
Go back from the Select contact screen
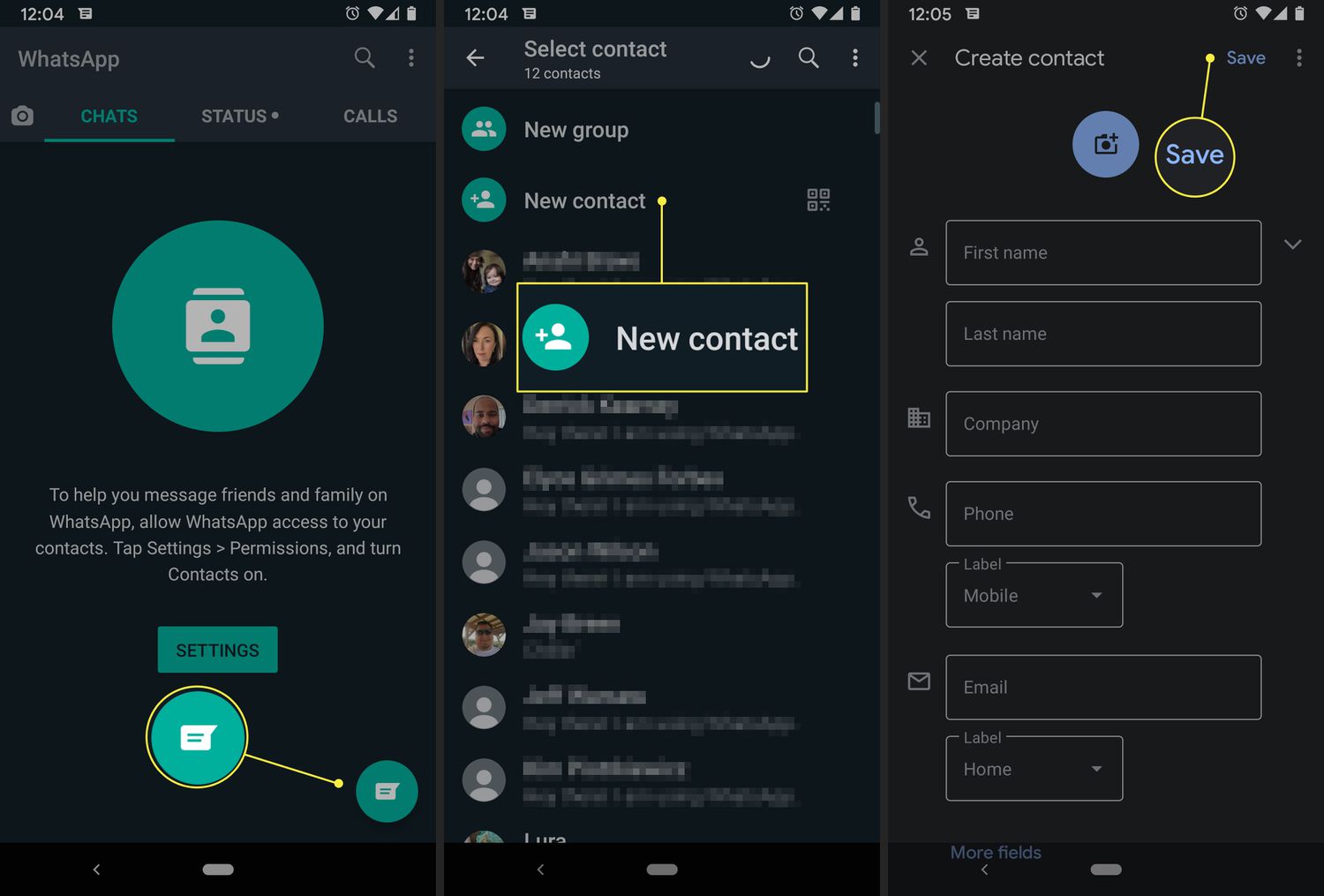click(475, 58)
